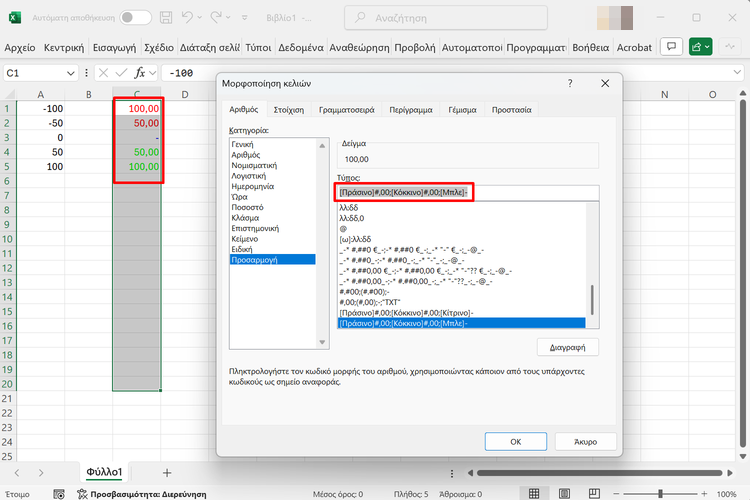Viewport: 750px width, 500px height.
Task: Click the formula bar Enter checkmark icon
Action: pyautogui.click(x=121, y=73)
